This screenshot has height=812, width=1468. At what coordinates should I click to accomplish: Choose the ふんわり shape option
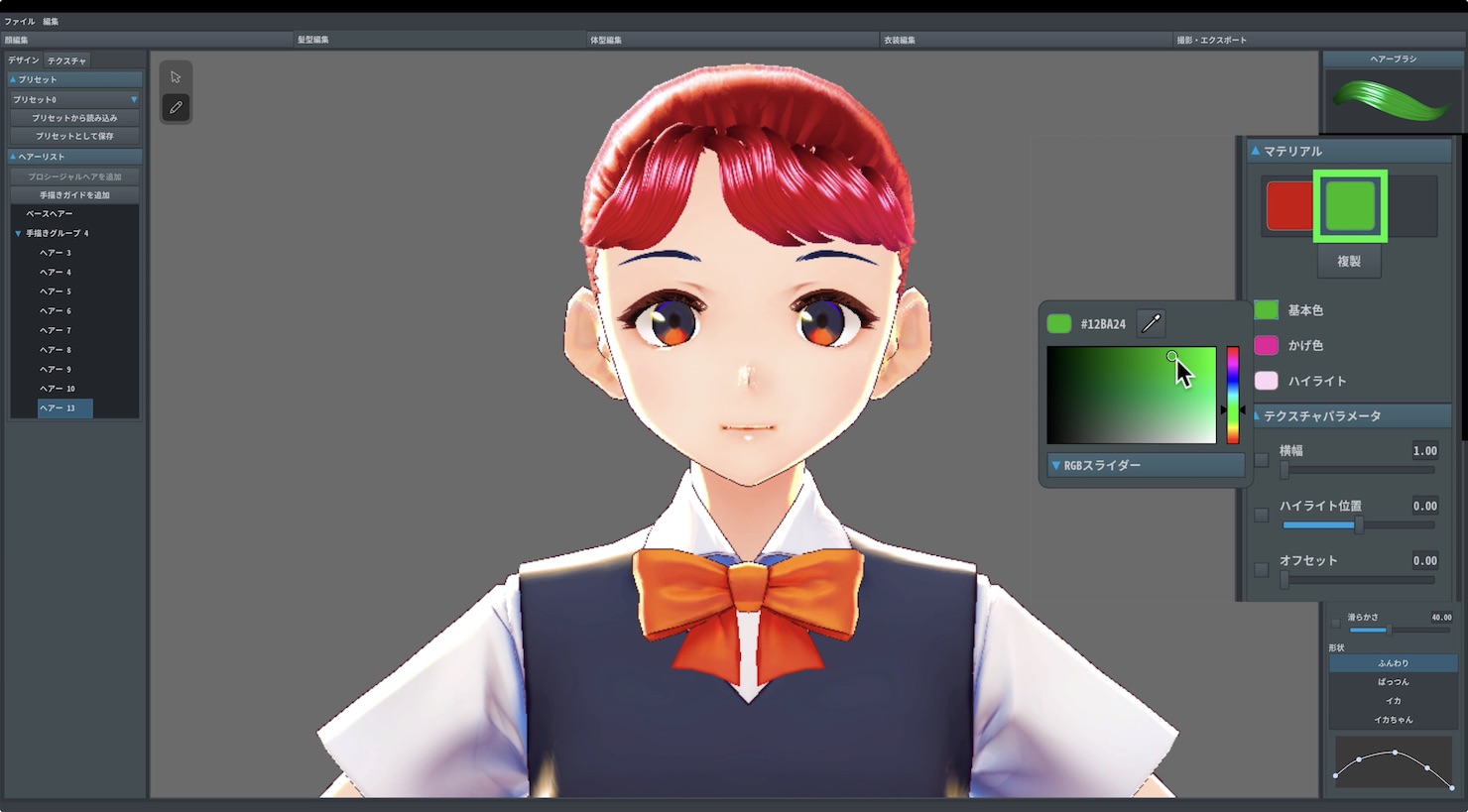[1393, 663]
